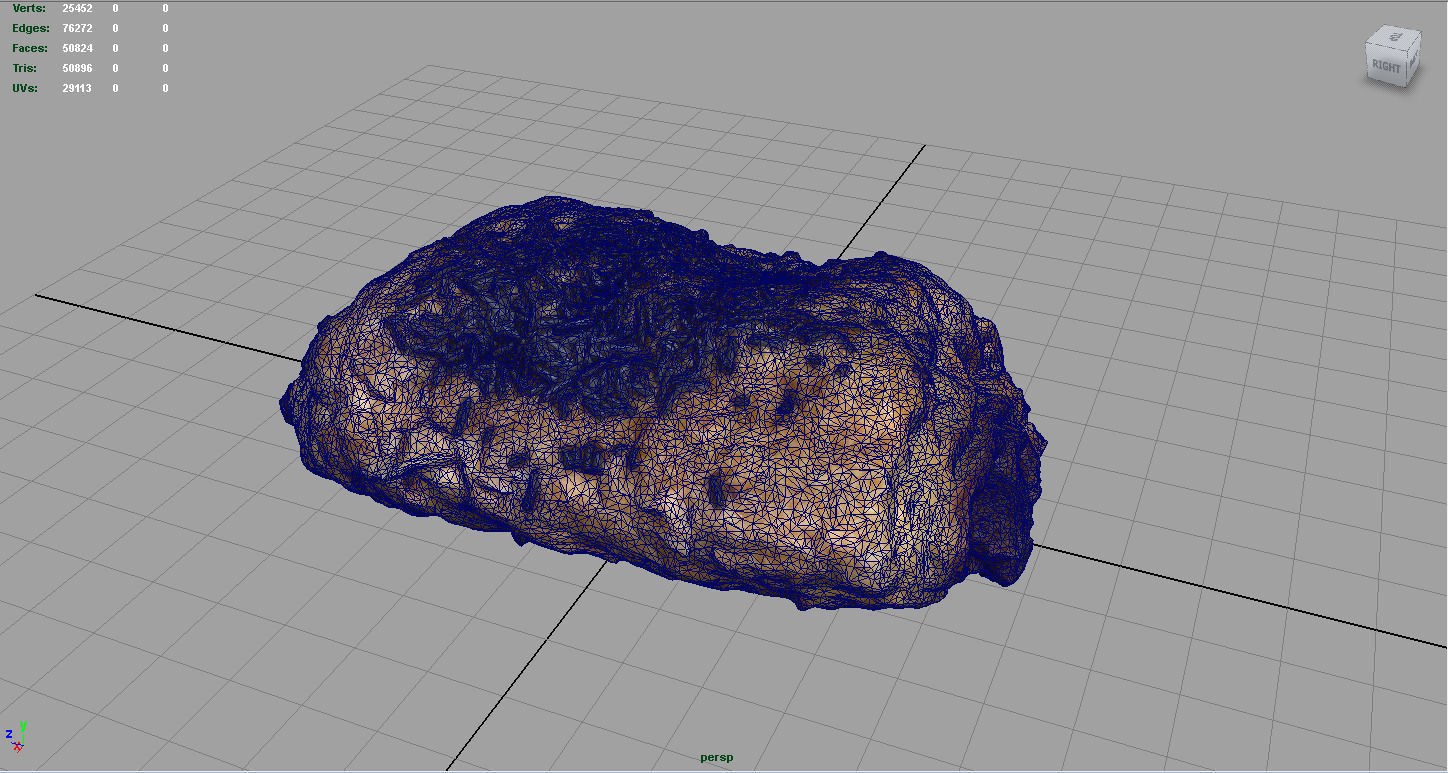Screen dimensions: 1448x773
Task: Click the 'Edges:' heads-up display label
Action: pyautogui.click(x=30, y=28)
